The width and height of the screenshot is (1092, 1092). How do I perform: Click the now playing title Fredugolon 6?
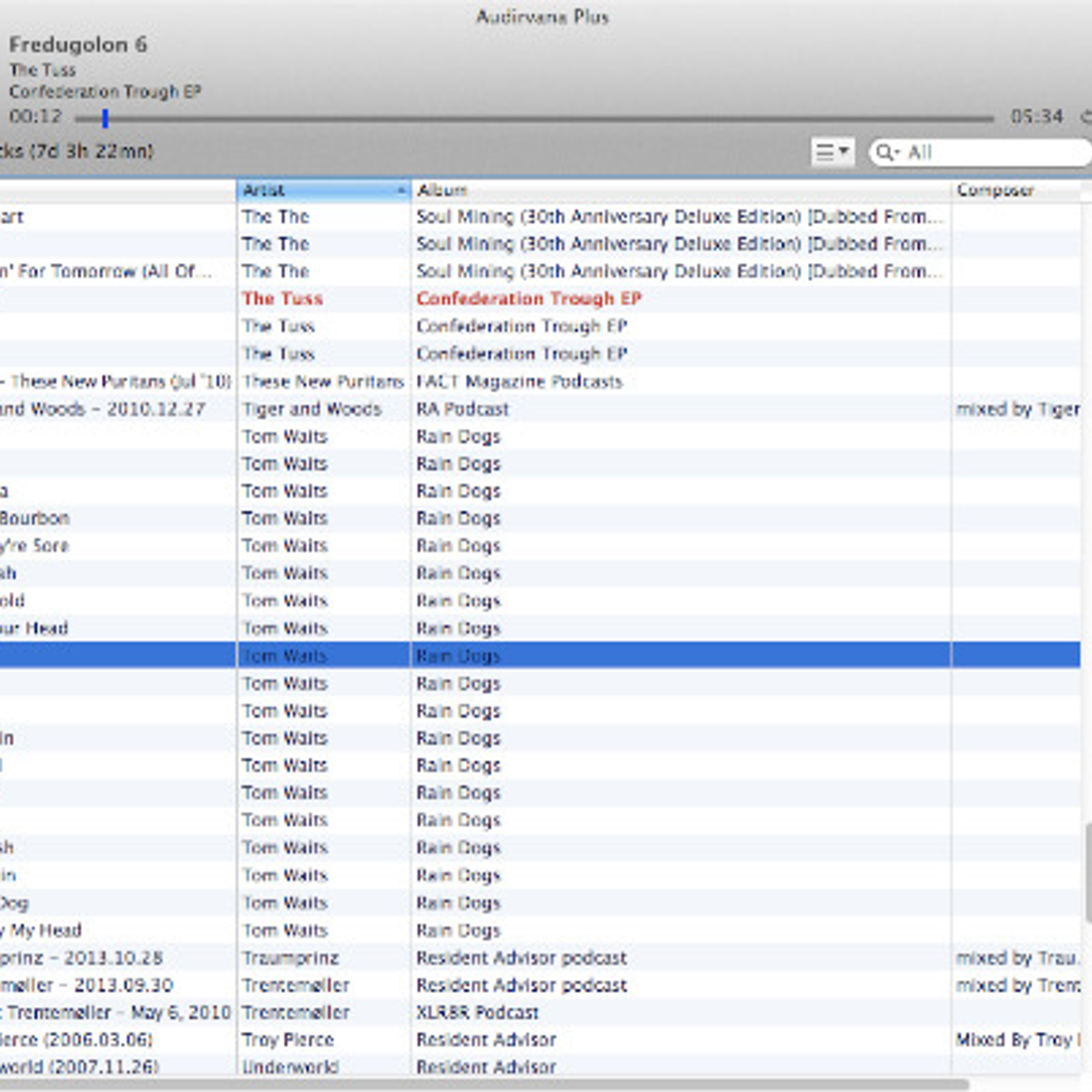pos(77,45)
